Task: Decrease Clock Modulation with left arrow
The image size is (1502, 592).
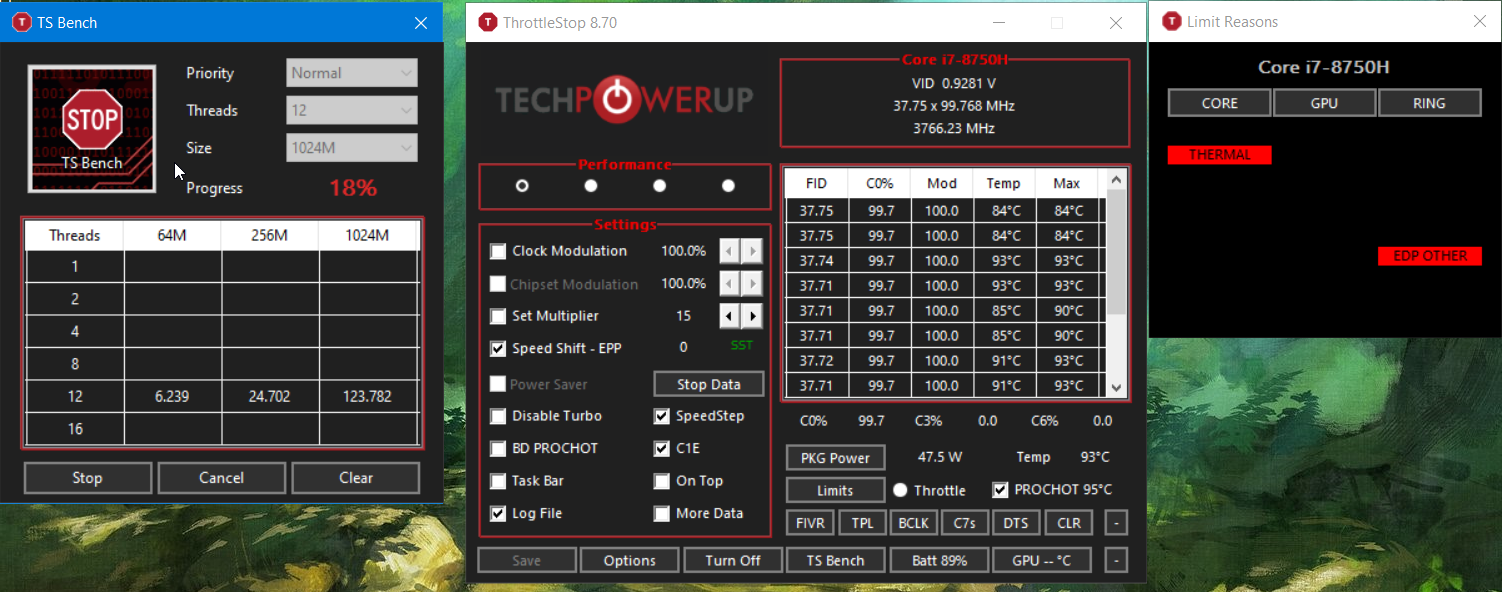Action: click(730, 251)
